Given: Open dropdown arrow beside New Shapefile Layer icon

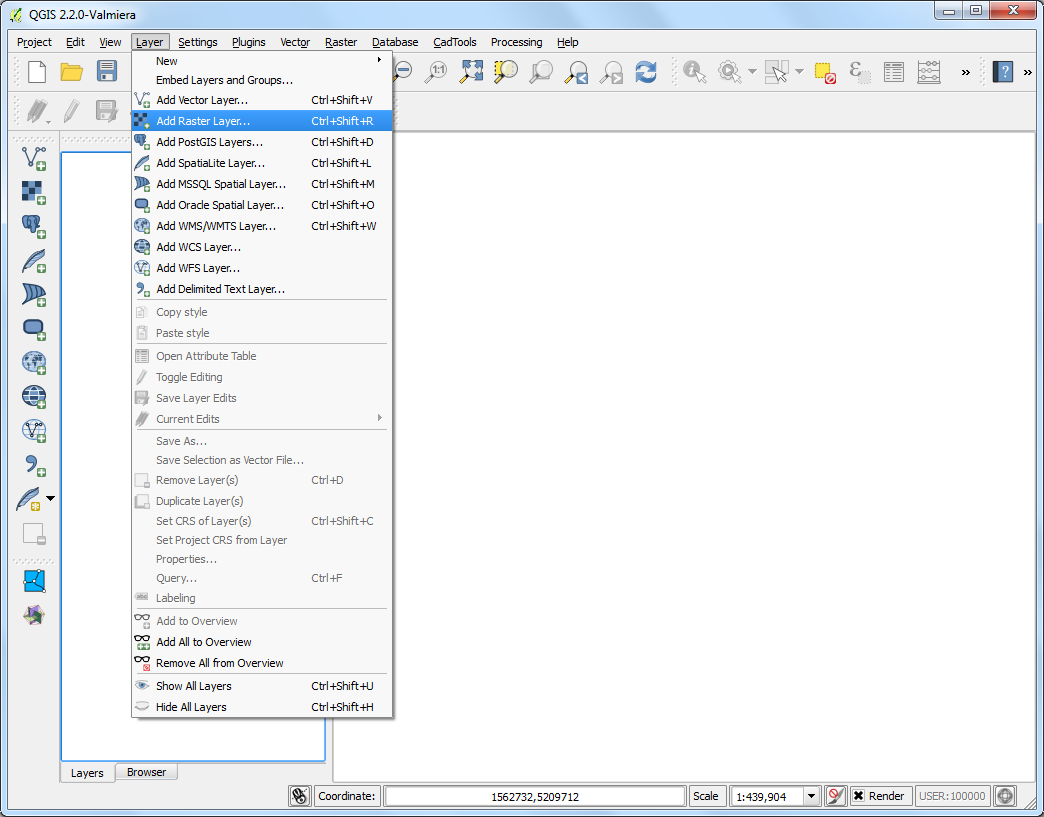Looking at the screenshot, I should (x=51, y=498).
